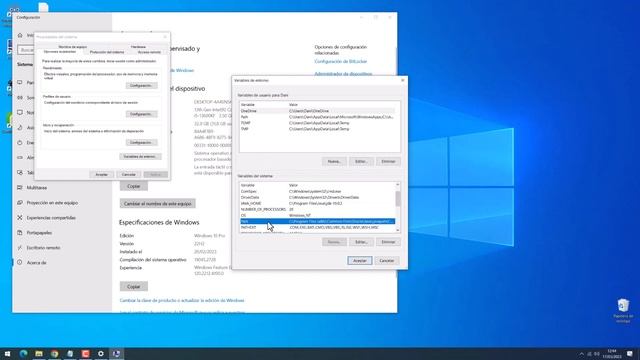This screenshot has width=640, height=360.
Task: Select OneDrive user variable row
Action: click(318, 111)
